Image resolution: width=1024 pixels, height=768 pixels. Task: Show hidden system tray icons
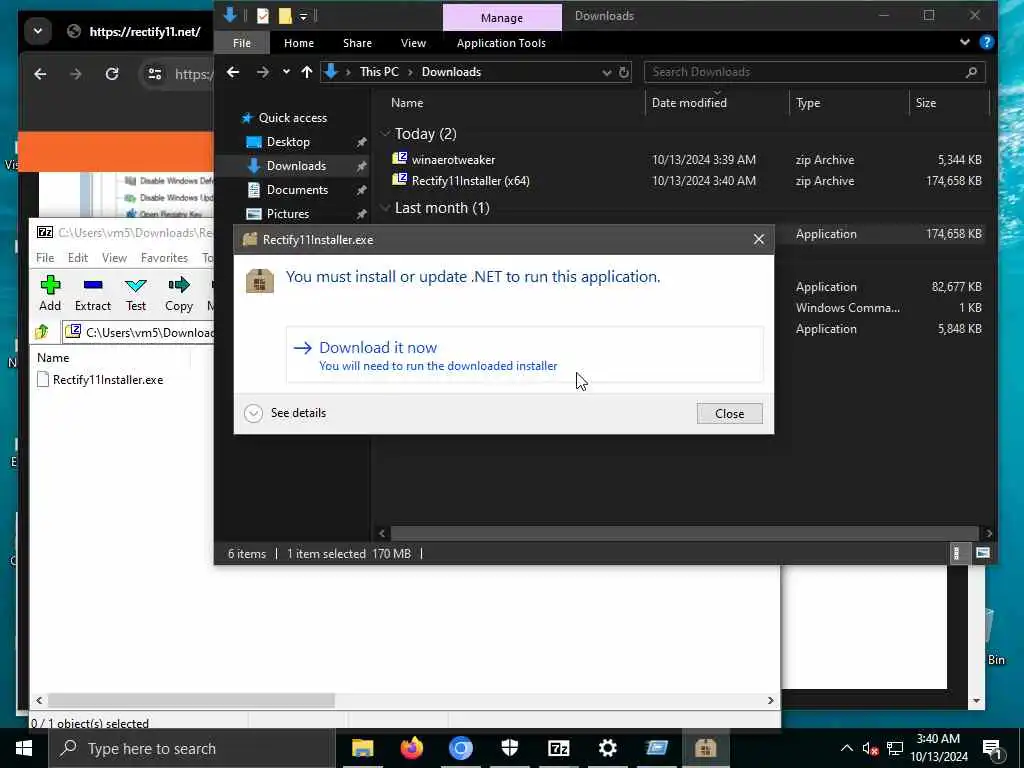pos(846,748)
